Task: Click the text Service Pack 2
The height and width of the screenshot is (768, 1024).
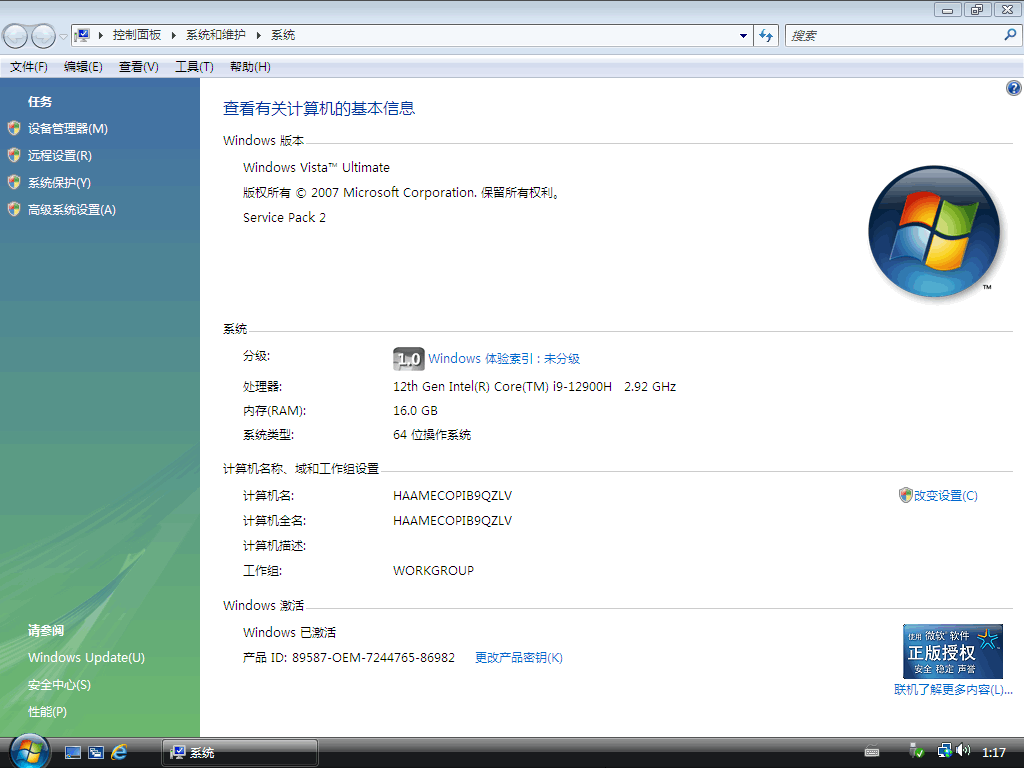Action: click(x=284, y=217)
